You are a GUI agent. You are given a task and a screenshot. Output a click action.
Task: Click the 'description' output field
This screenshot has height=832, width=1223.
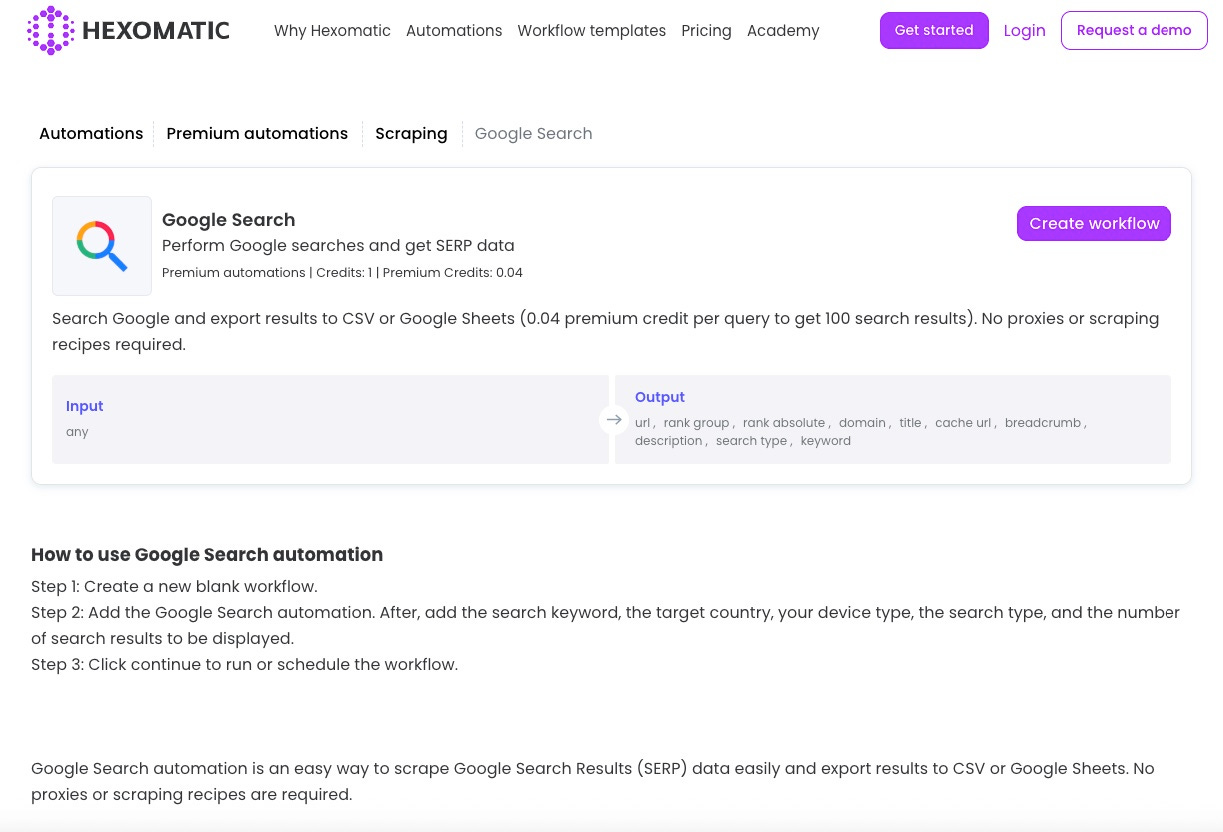[x=668, y=441]
